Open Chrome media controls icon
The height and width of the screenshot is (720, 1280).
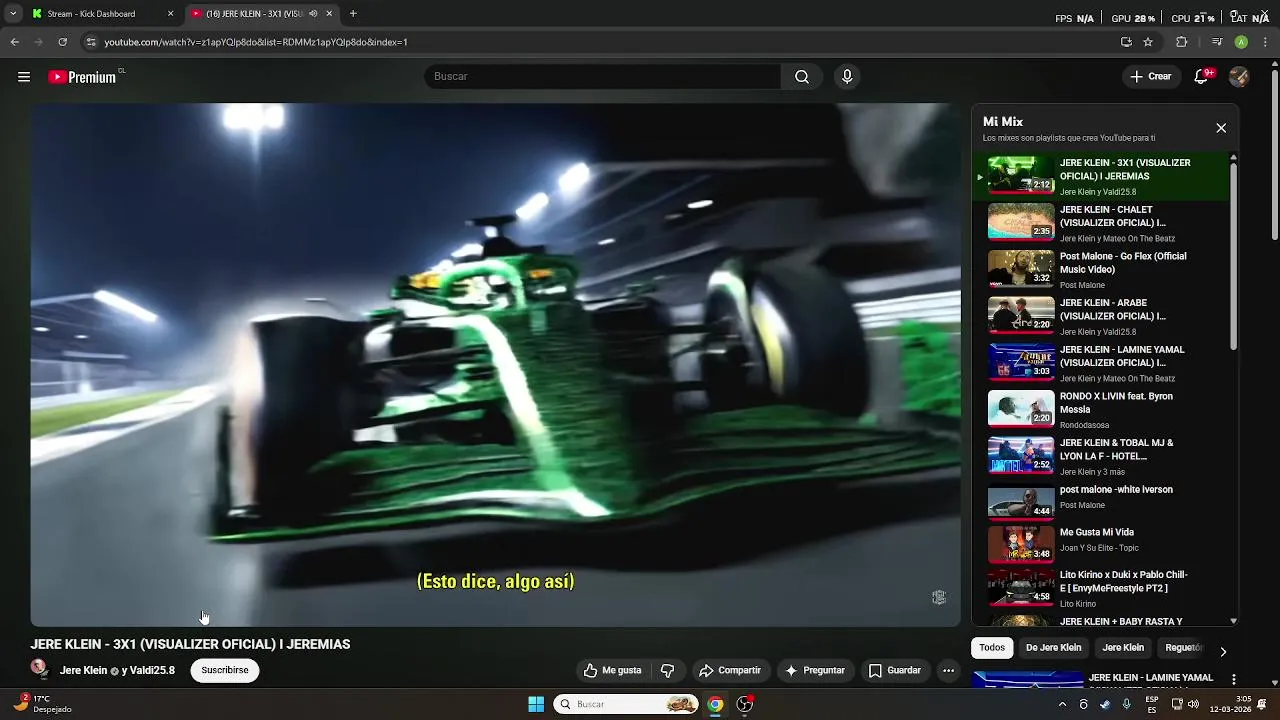point(1217,42)
